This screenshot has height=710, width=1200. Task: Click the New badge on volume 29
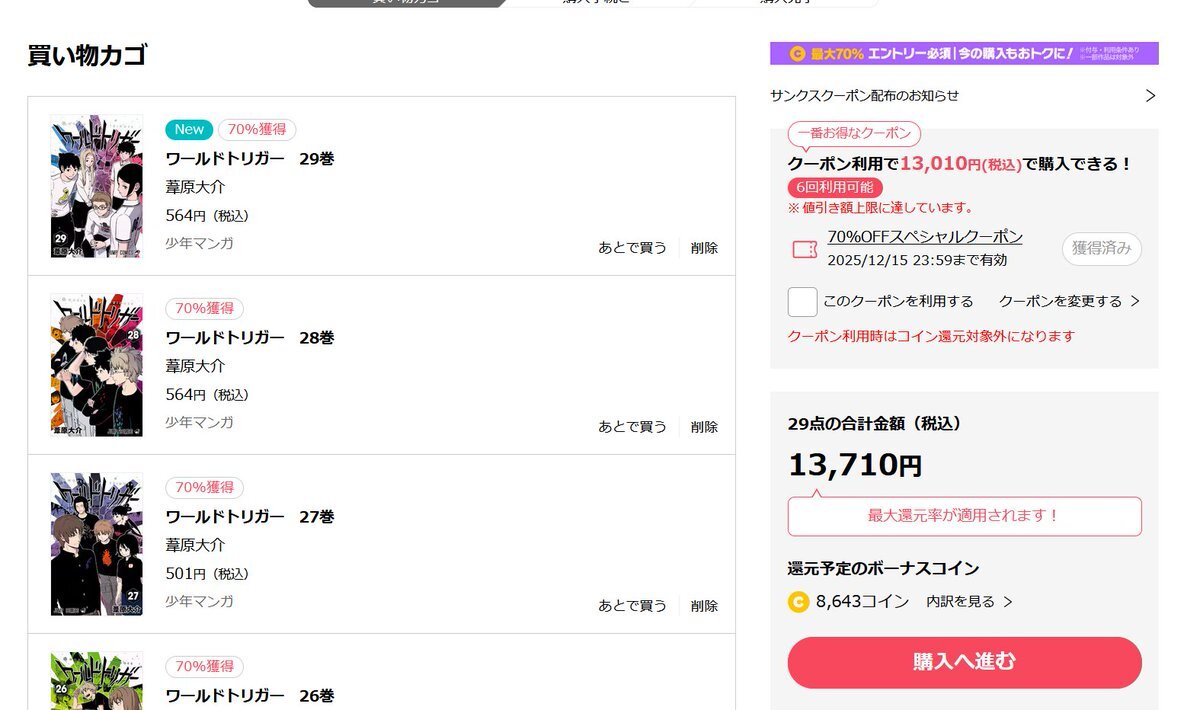click(189, 129)
